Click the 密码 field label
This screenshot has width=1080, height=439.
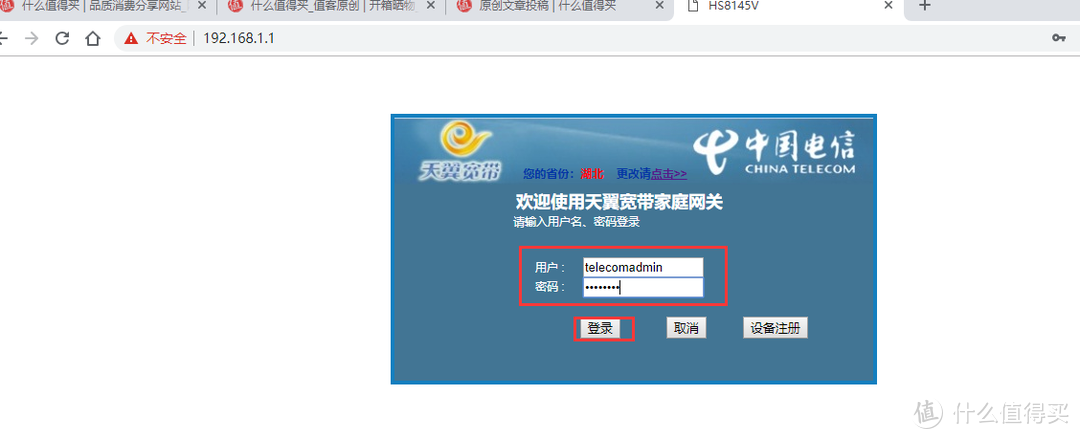pos(550,287)
